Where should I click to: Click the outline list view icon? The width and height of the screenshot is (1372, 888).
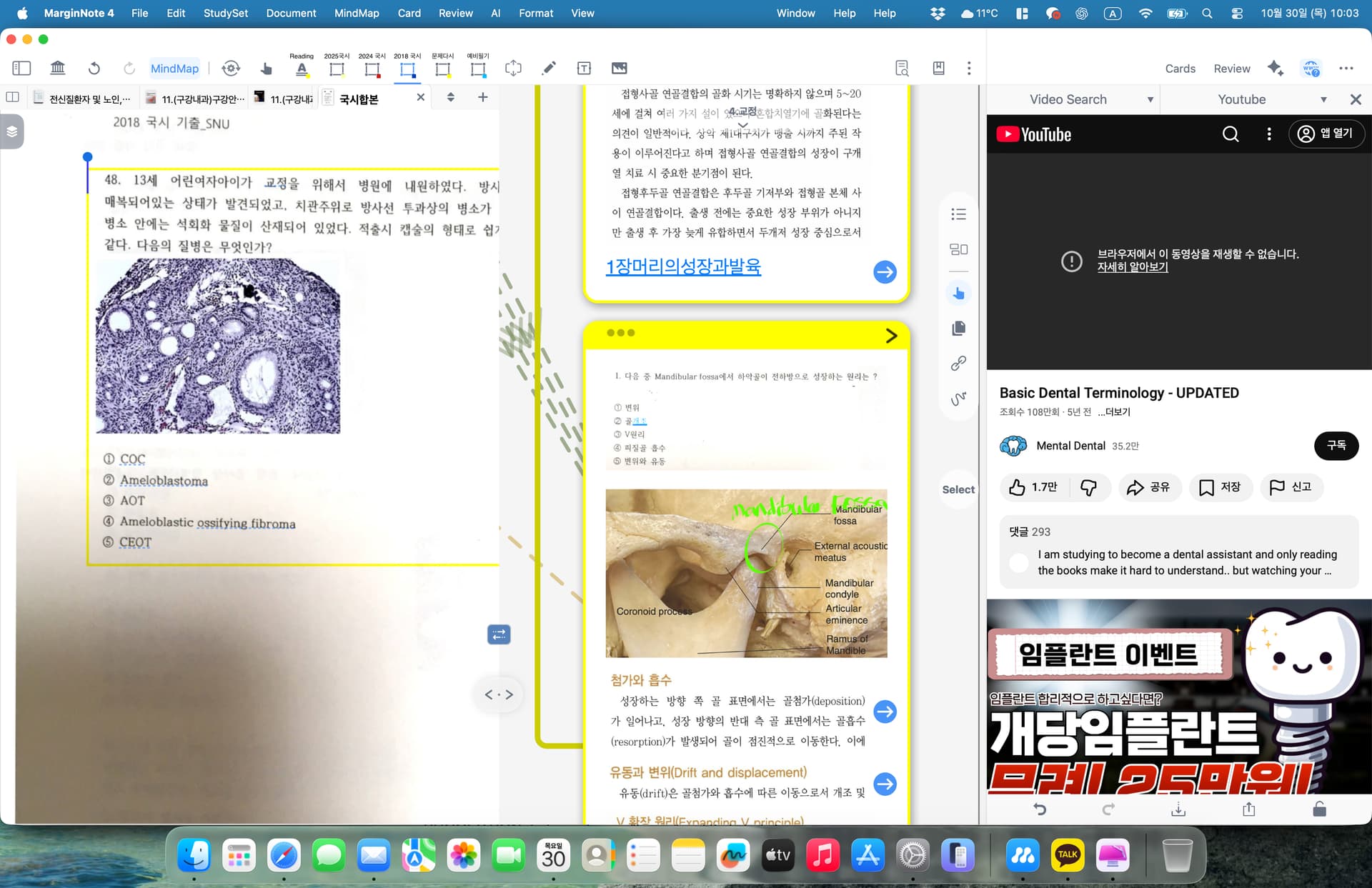[958, 214]
